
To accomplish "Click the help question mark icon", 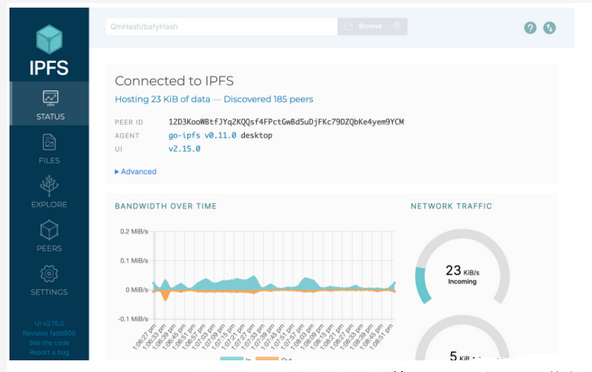I will coord(530,28).
